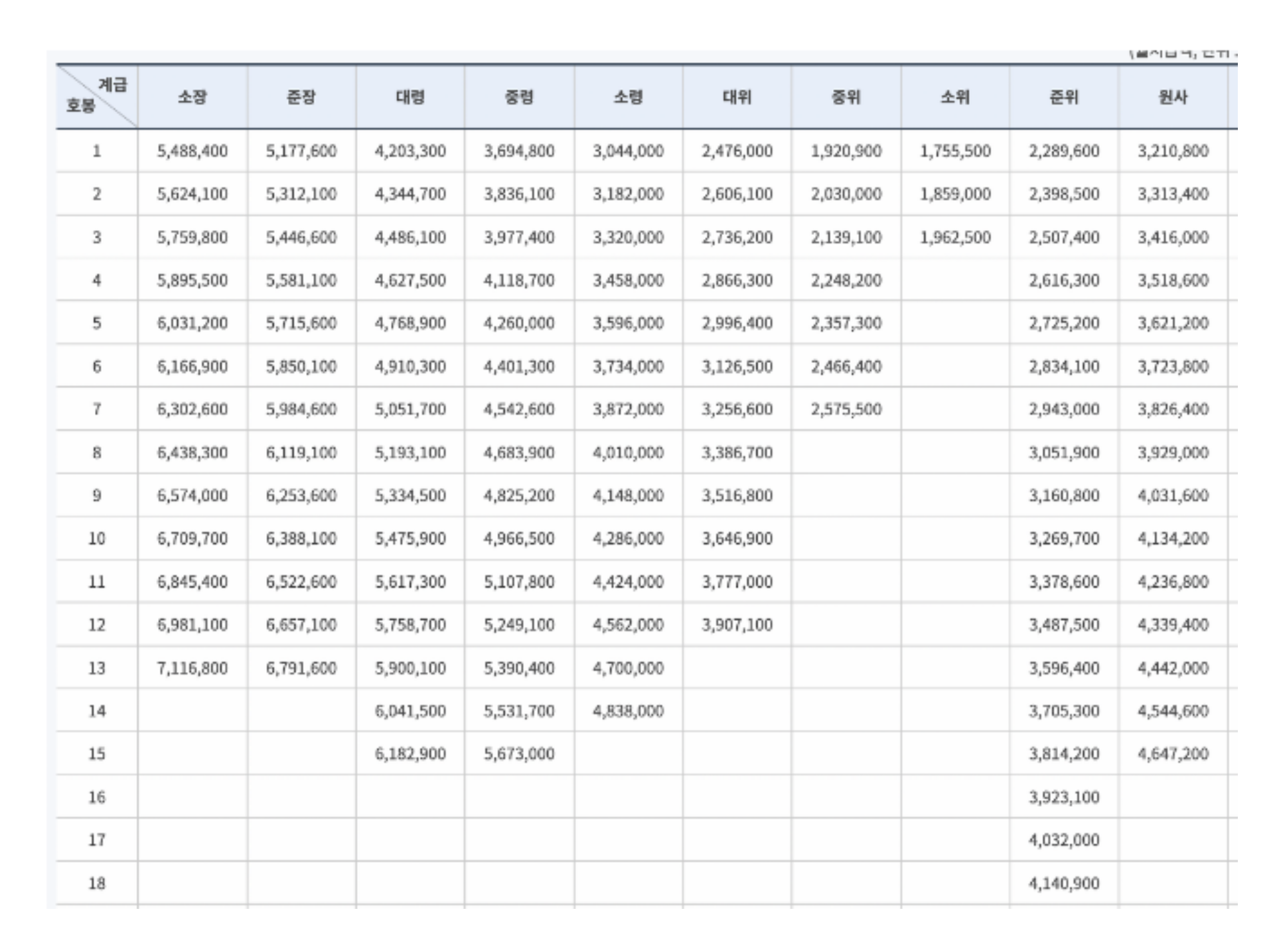Click row number 18 in 호봉 column

97,883
